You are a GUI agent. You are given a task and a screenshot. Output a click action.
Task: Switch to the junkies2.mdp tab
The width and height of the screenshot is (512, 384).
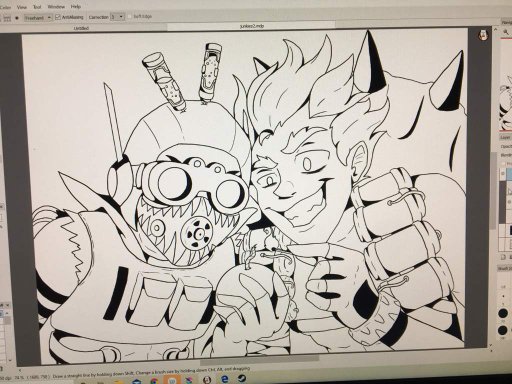tap(252, 26)
